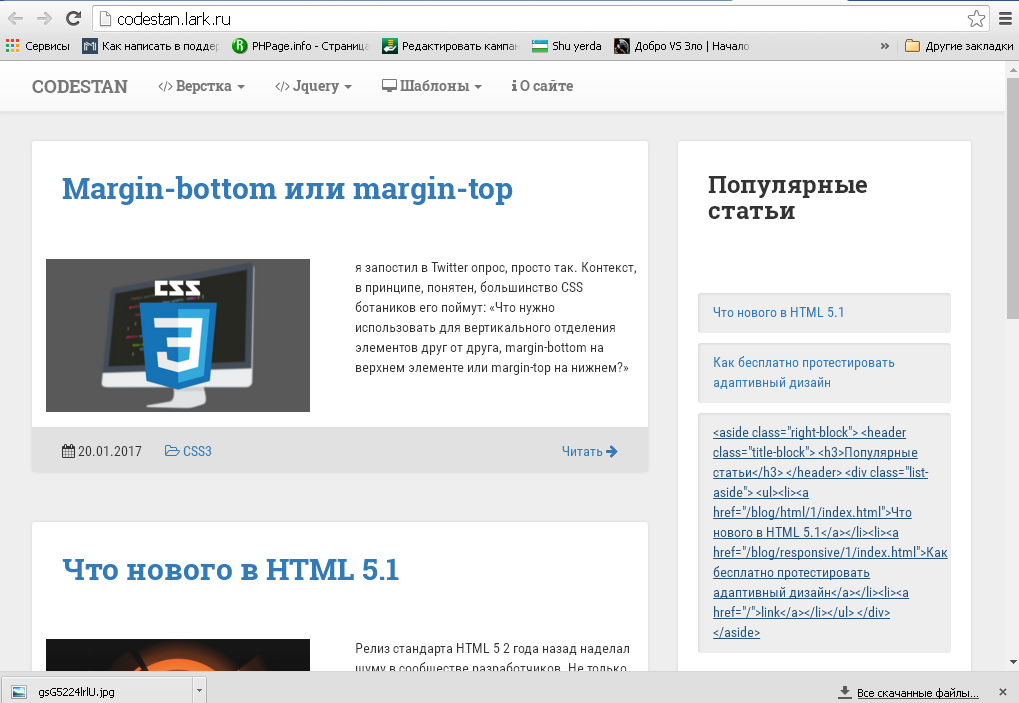Image resolution: width=1019 pixels, height=703 pixels.
Task: Open 'Добро VS Зло | Начало' bookmark
Action: tap(682, 46)
